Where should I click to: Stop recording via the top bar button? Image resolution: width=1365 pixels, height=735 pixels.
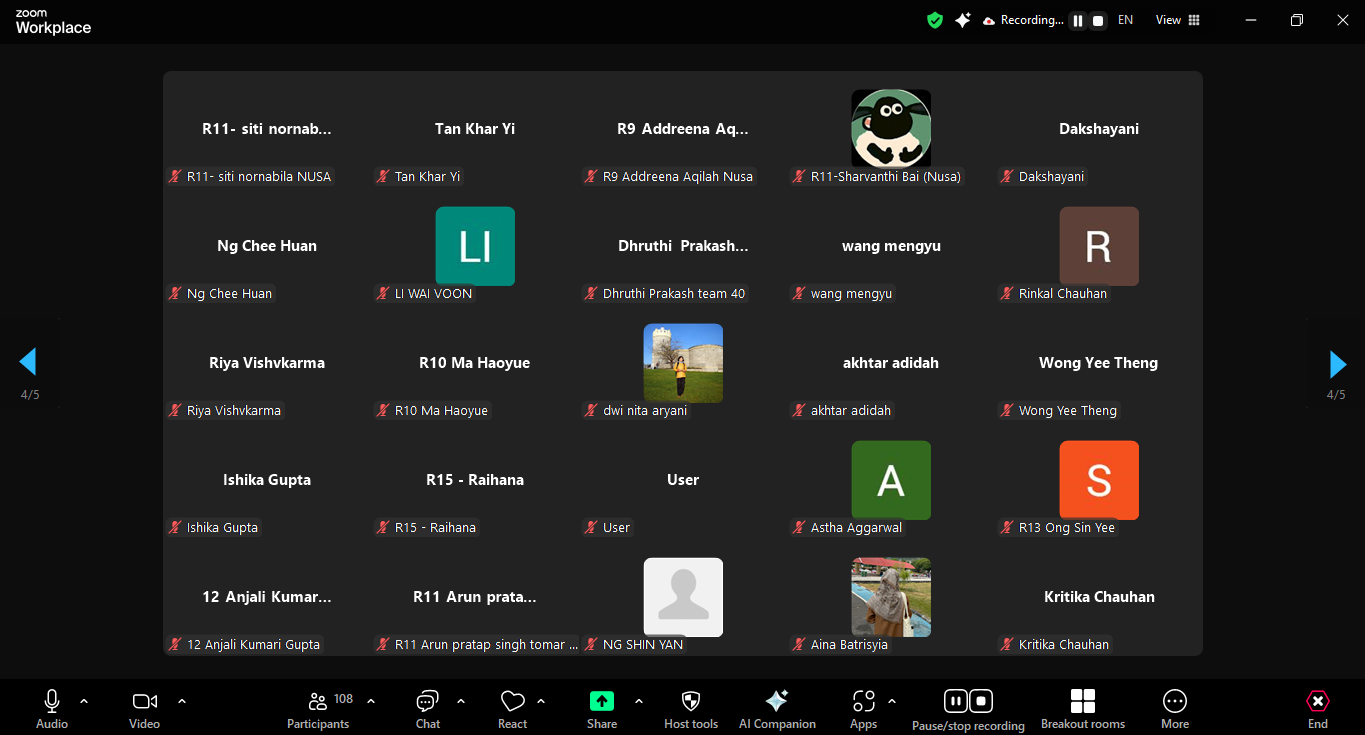(x=1097, y=20)
